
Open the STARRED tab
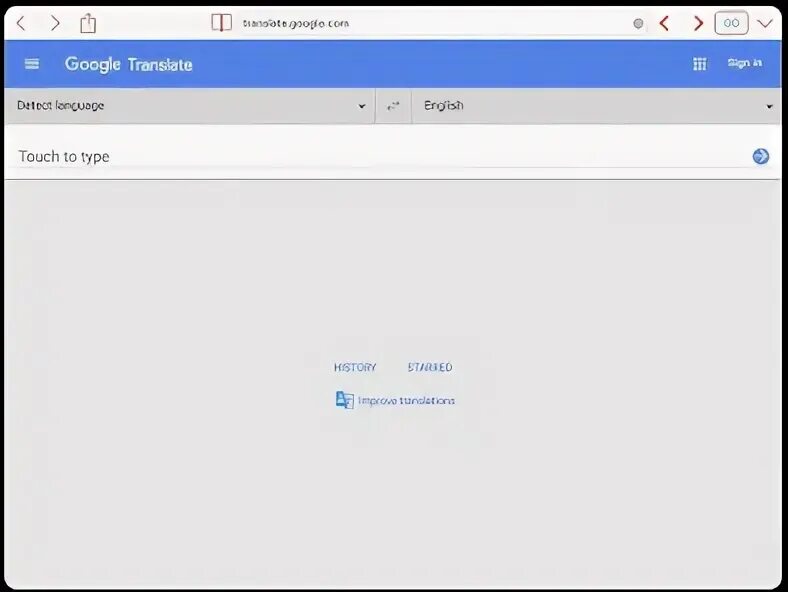(430, 367)
